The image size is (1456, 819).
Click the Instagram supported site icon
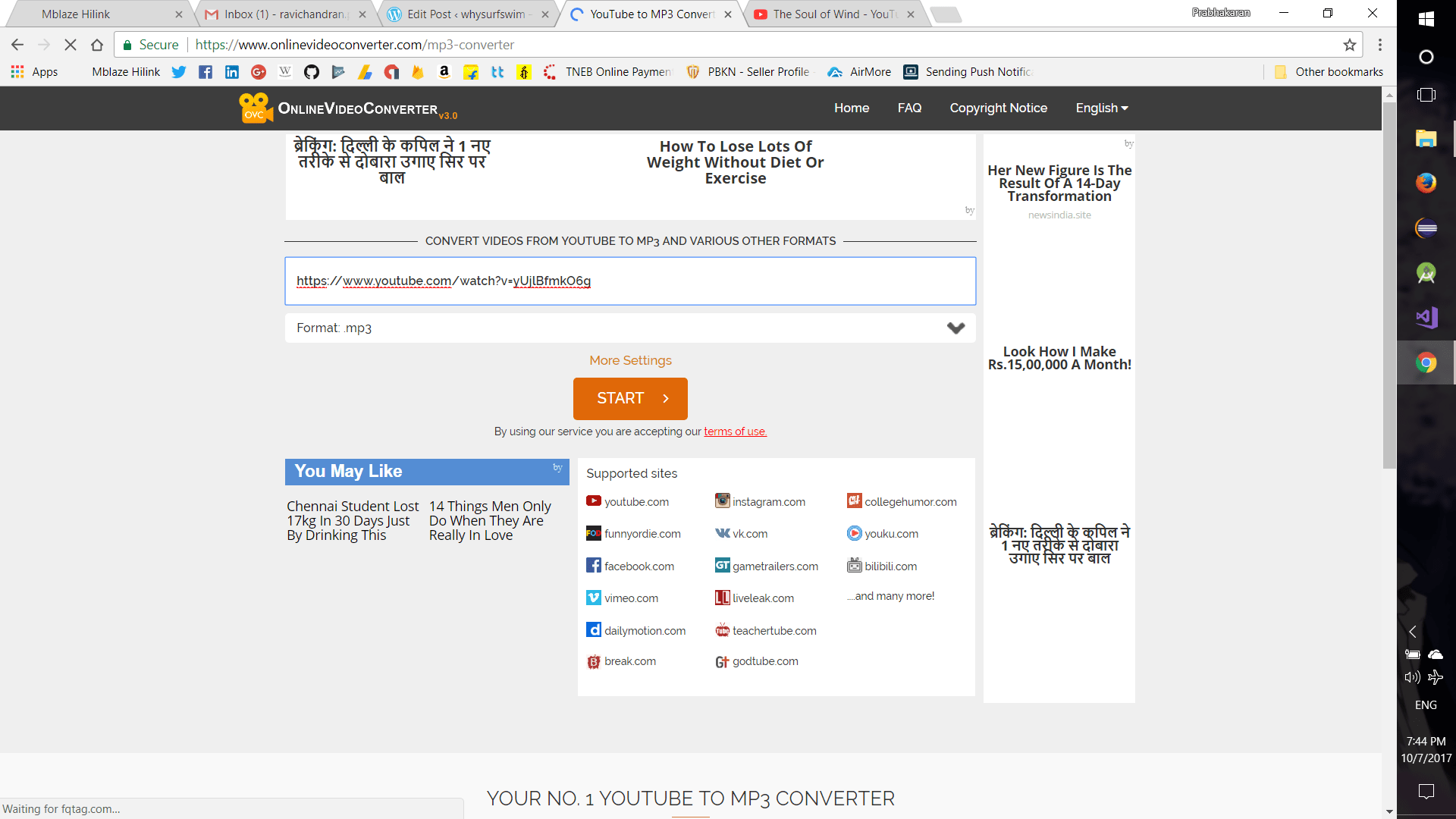[722, 500]
